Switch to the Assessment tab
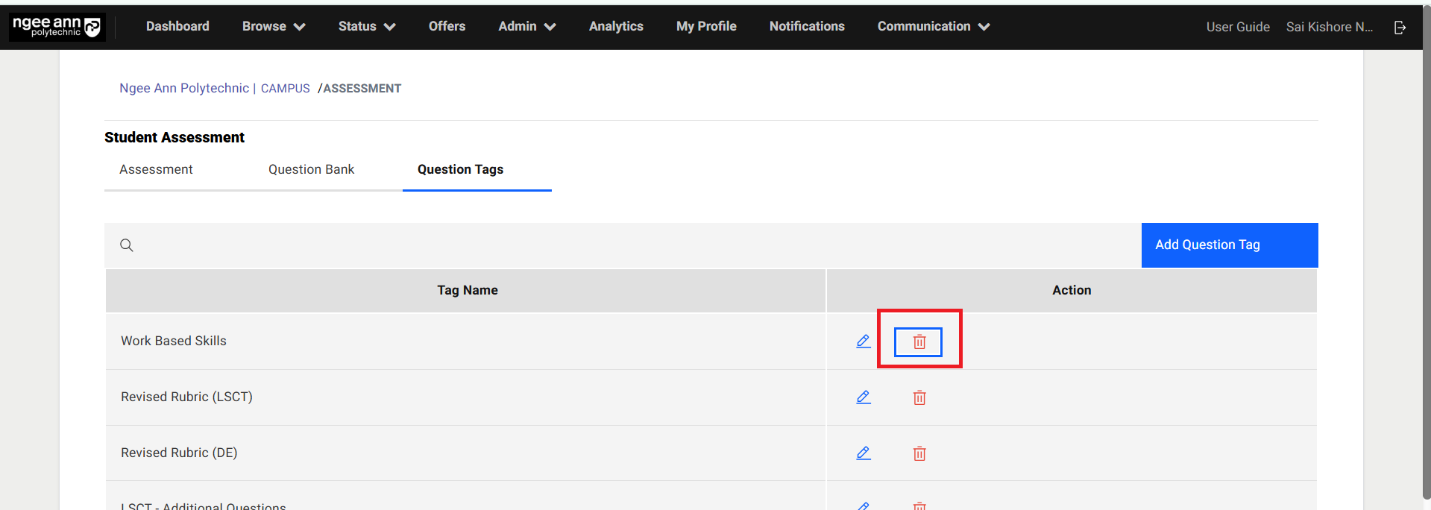1431x510 pixels. click(x=156, y=170)
